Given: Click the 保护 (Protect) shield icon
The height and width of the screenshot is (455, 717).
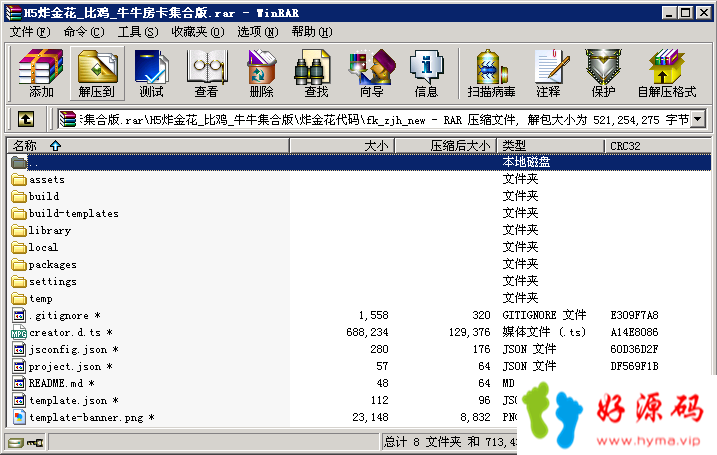Looking at the screenshot, I should (603, 73).
